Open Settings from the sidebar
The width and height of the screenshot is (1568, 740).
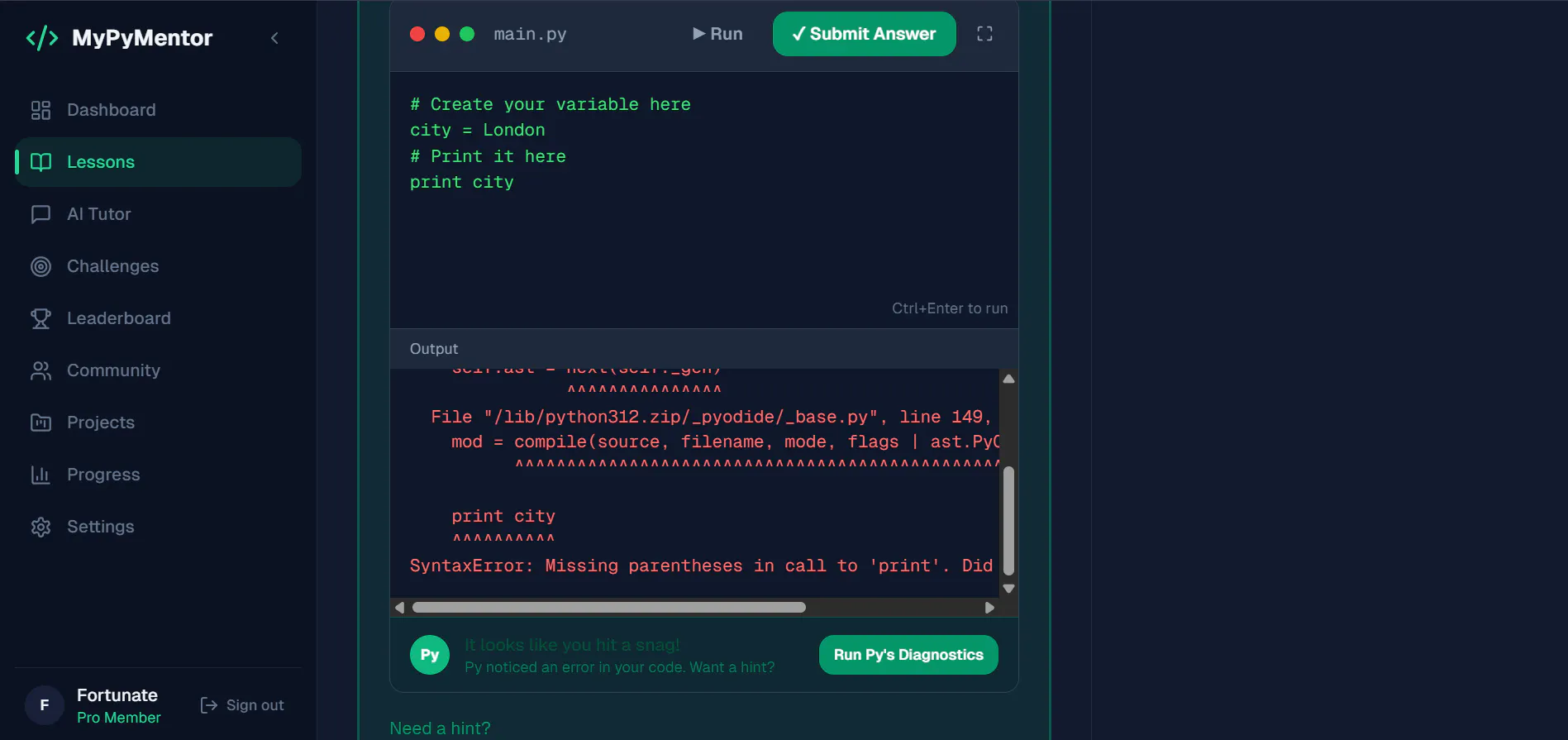point(158,527)
